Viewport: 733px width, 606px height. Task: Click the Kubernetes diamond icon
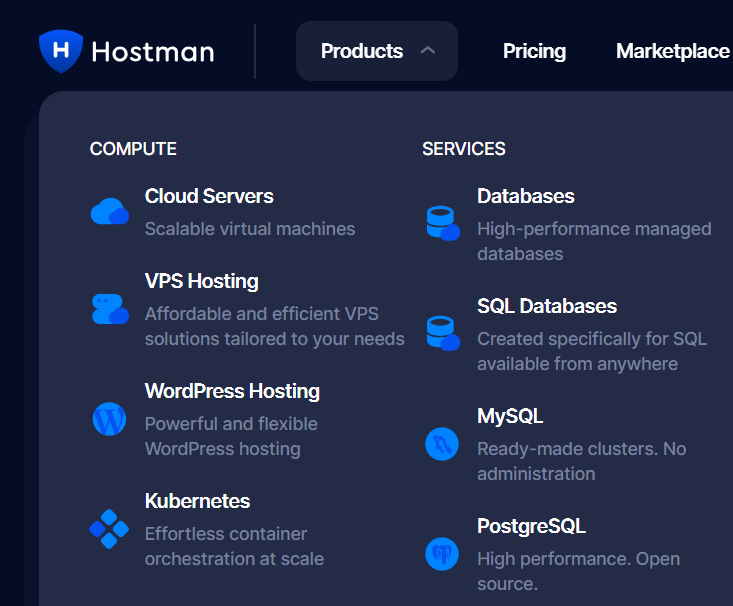coord(109,529)
